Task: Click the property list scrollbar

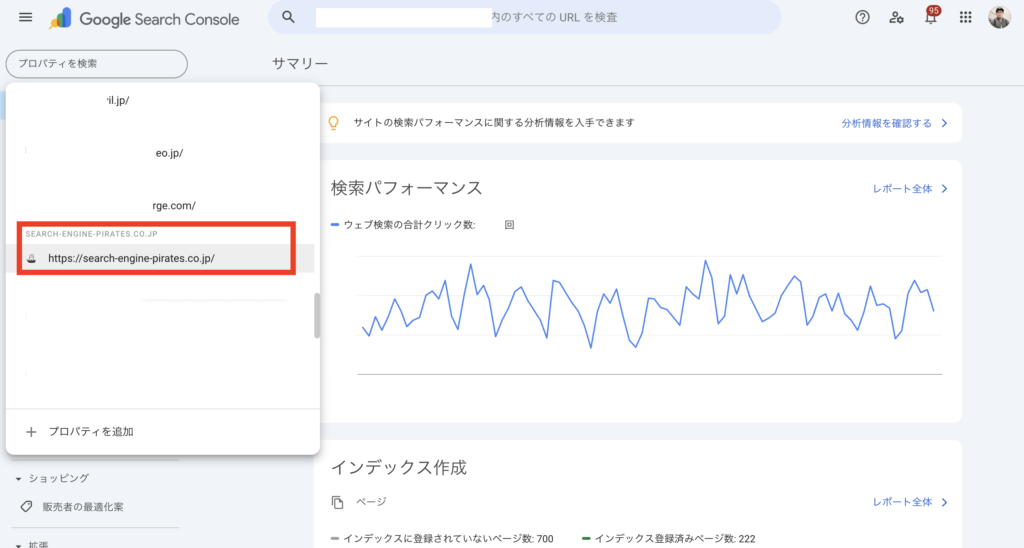Action: 317,316
